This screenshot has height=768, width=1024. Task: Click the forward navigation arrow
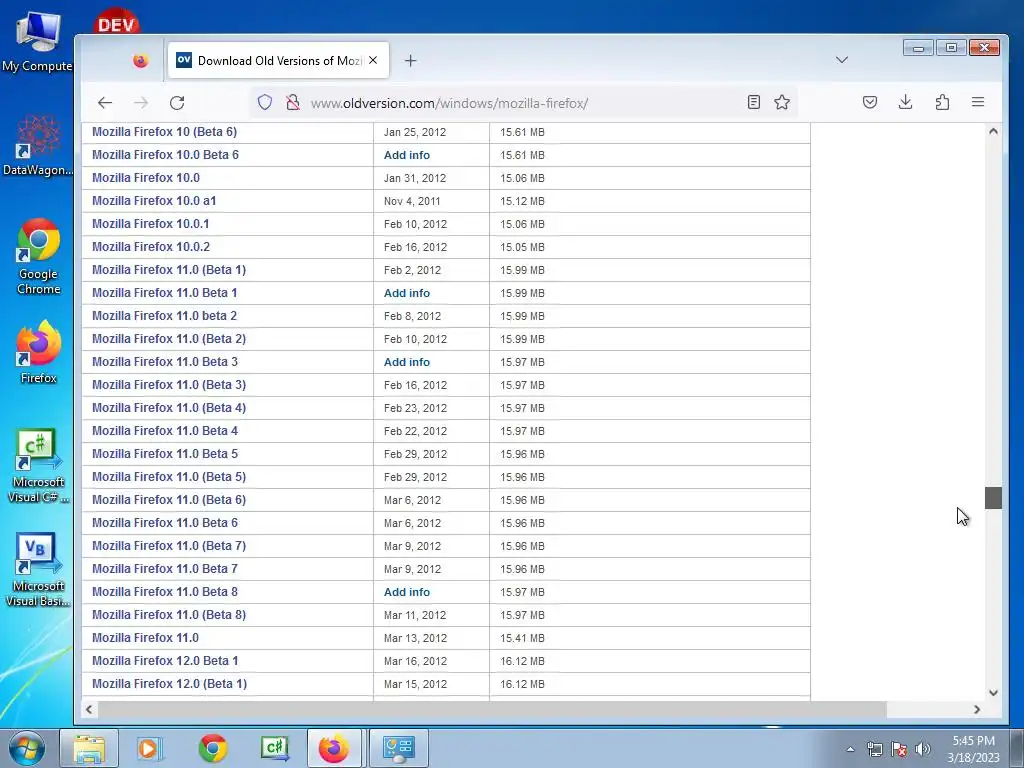pos(140,103)
